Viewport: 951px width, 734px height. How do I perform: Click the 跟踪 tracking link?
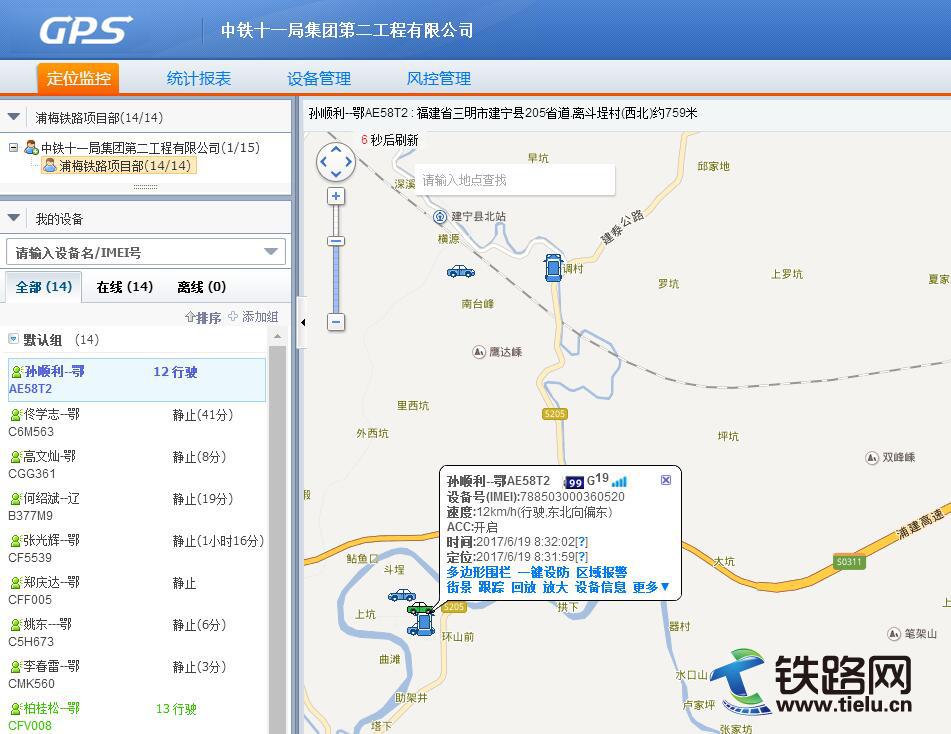pos(491,587)
